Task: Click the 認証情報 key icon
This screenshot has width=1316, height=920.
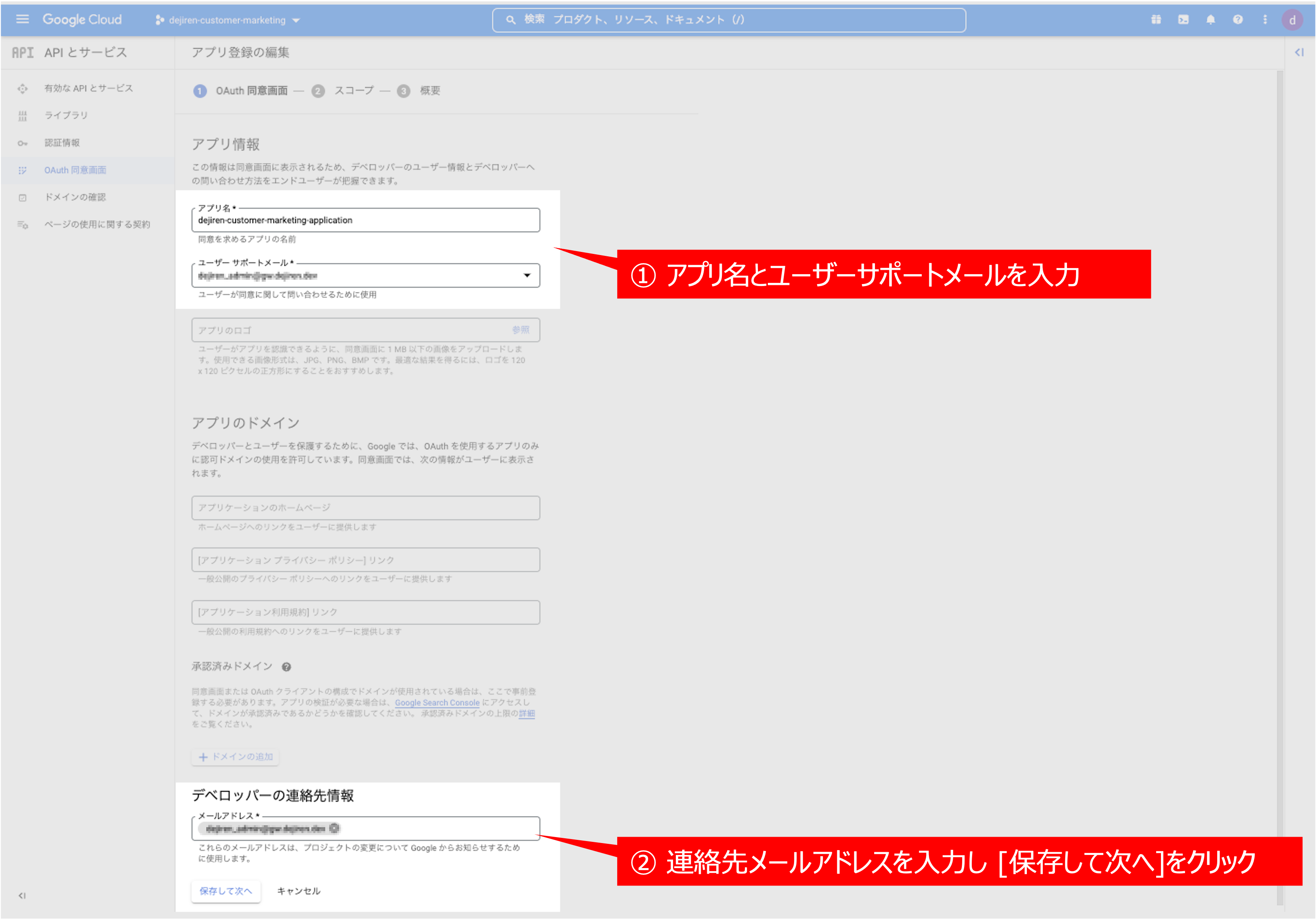Action: click(x=22, y=143)
